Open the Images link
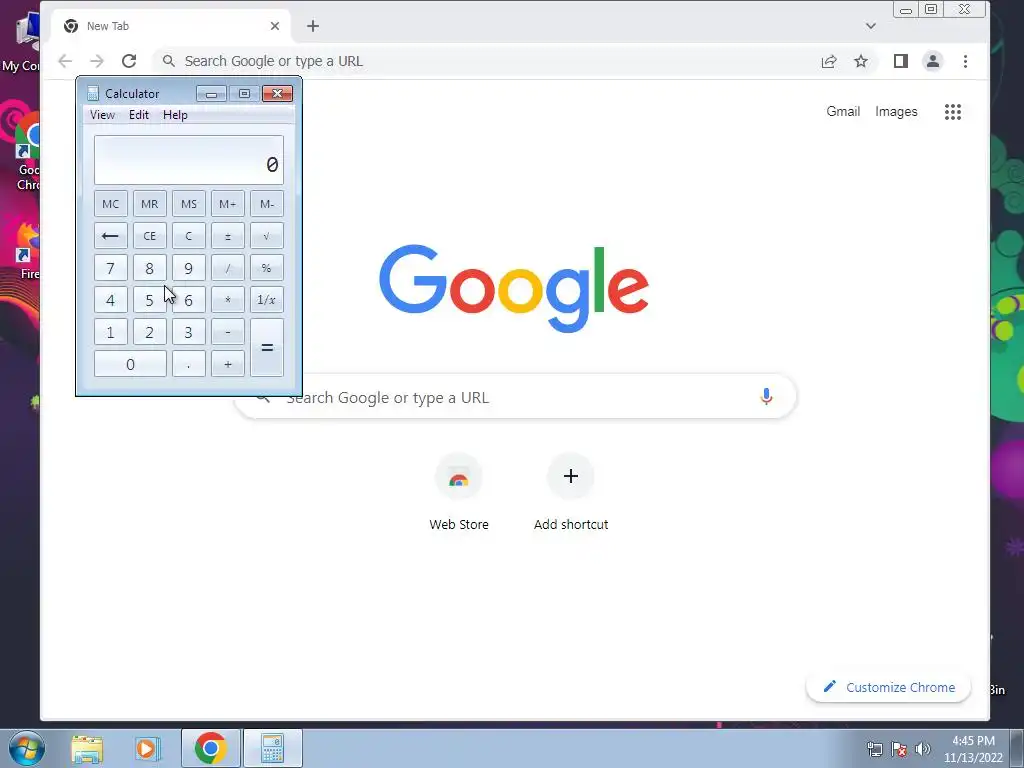The height and width of the screenshot is (768, 1024). [x=896, y=112]
